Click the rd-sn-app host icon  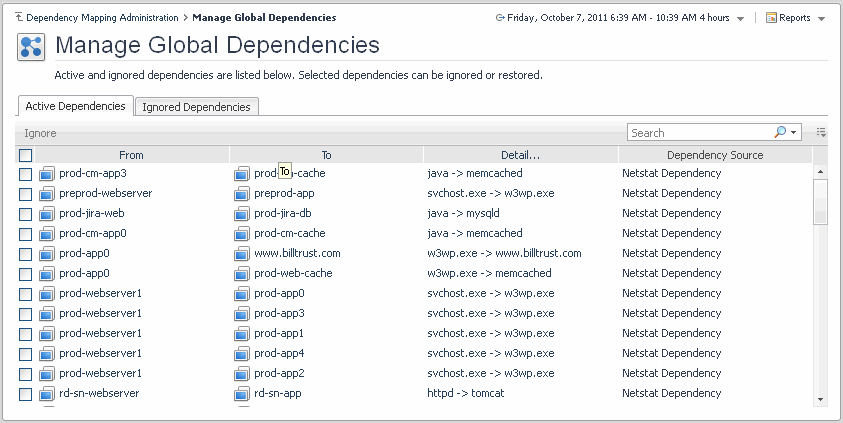point(241,394)
